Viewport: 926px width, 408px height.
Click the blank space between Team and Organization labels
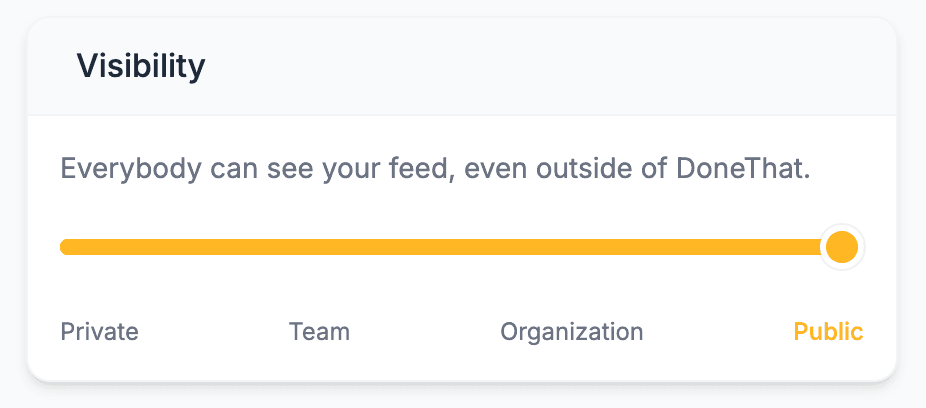tap(425, 332)
